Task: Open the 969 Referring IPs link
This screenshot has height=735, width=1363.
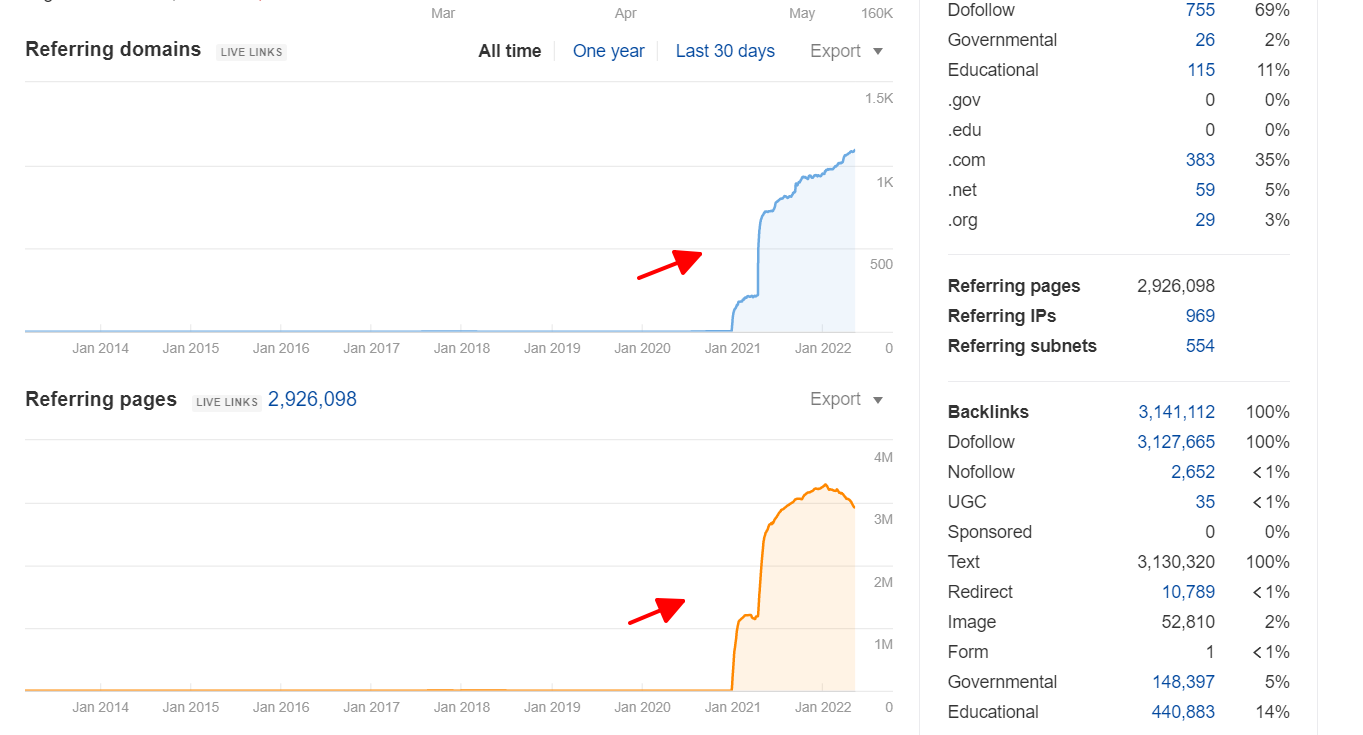Action: point(1200,316)
